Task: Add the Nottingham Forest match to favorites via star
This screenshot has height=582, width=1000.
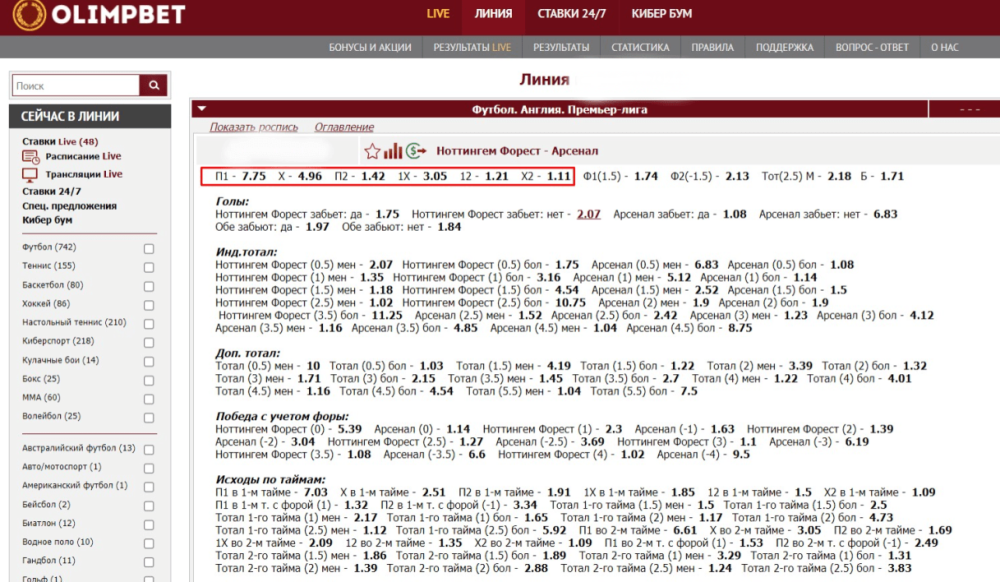Action: point(372,151)
